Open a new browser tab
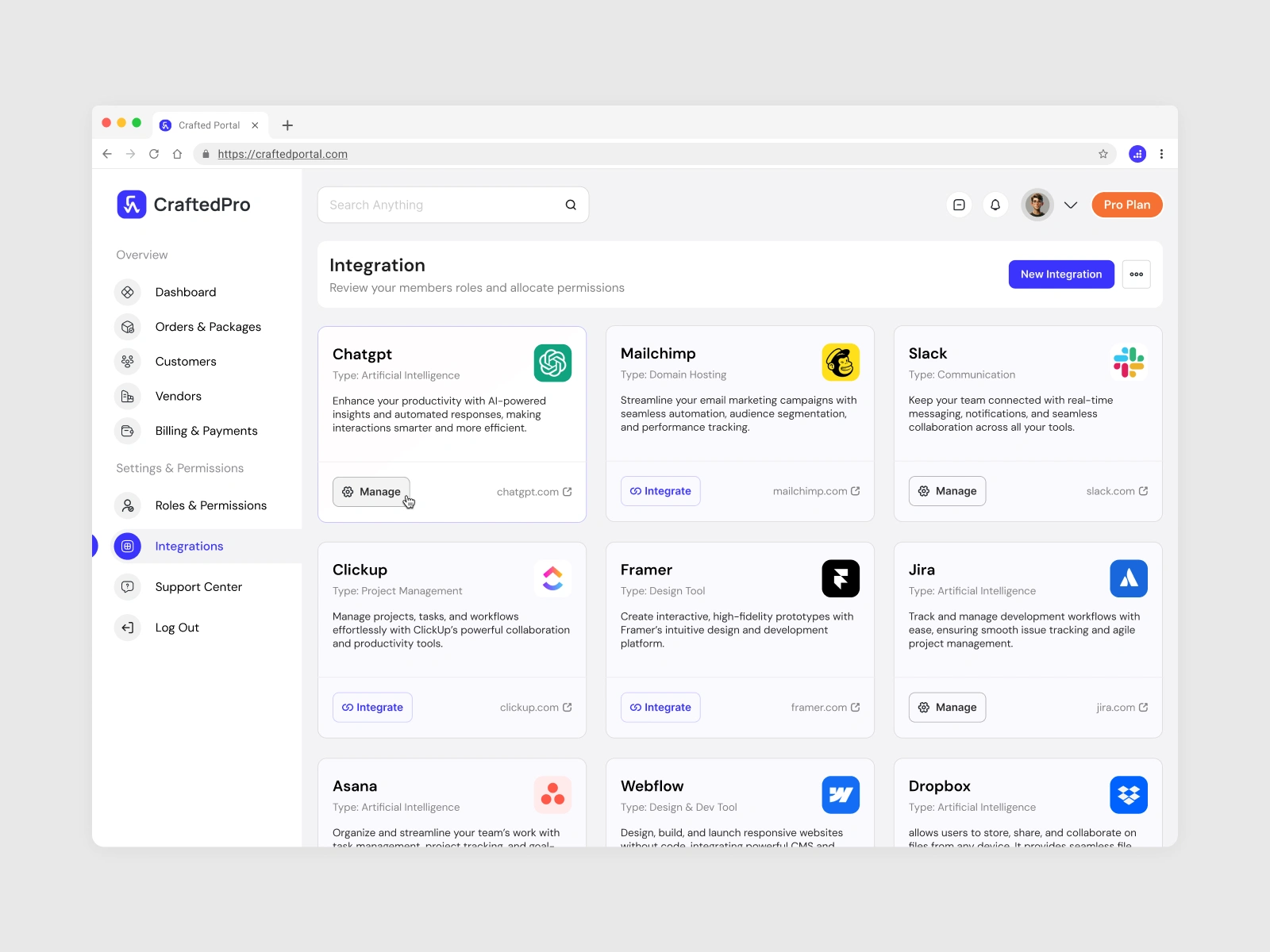 [x=287, y=125]
